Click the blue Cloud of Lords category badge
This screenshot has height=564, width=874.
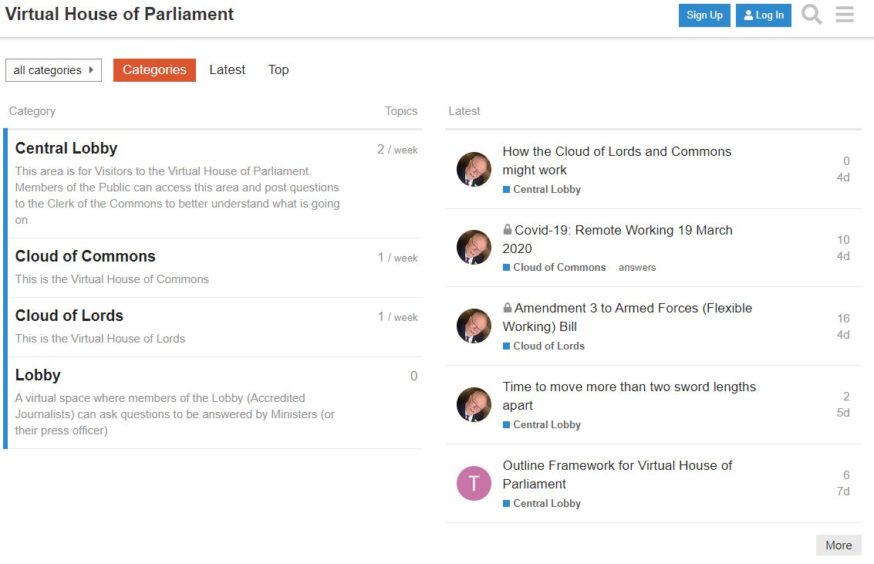click(x=543, y=346)
